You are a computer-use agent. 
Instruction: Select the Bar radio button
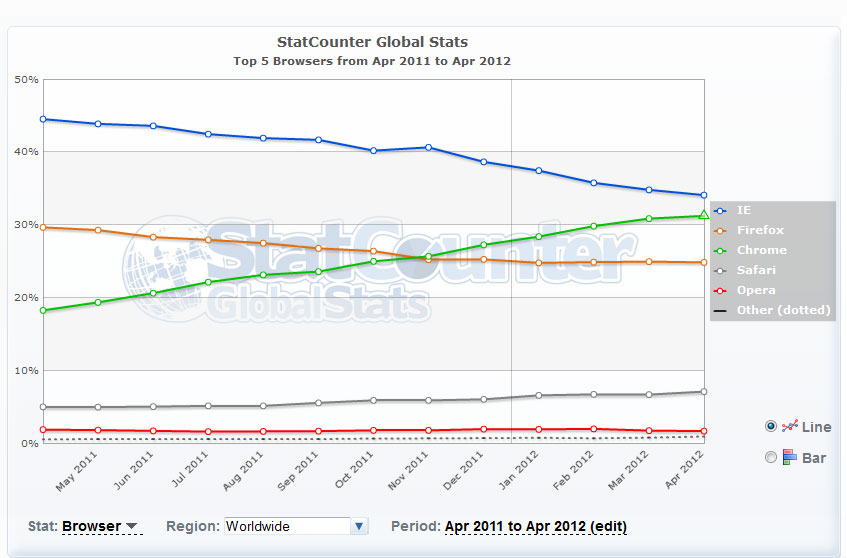click(x=770, y=457)
